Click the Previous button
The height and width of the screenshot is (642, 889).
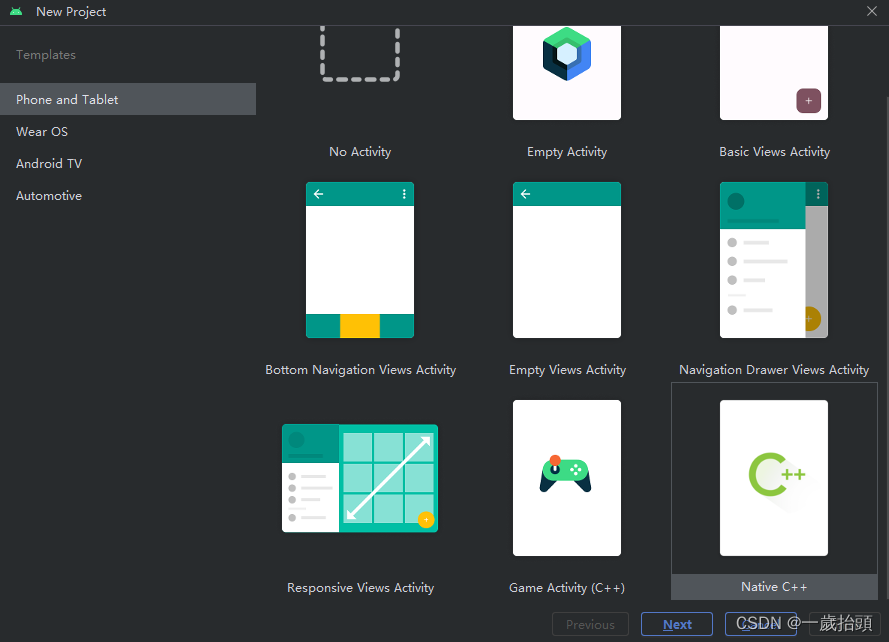tap(590, 623)
